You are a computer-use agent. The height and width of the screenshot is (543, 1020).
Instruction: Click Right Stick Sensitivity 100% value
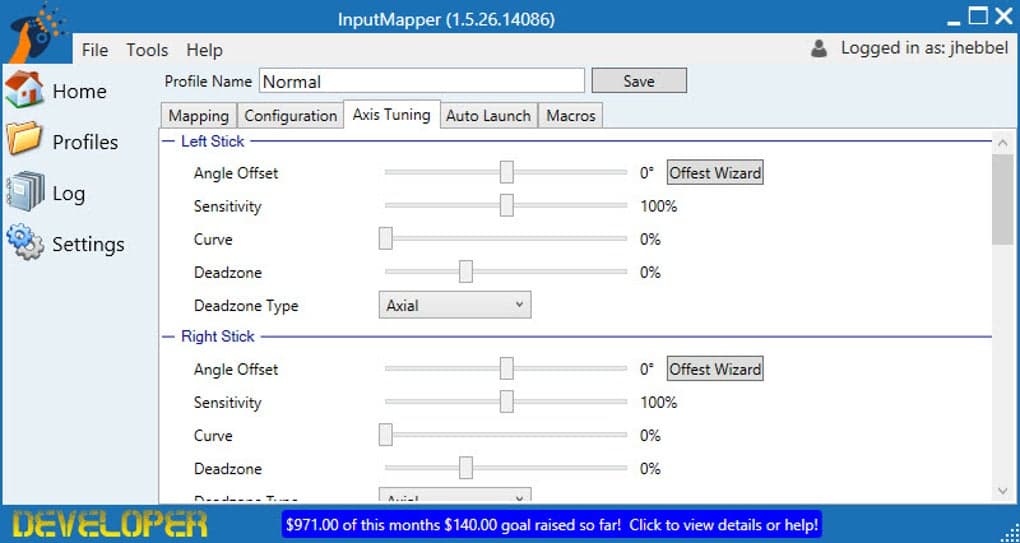[x=658, y=403]
